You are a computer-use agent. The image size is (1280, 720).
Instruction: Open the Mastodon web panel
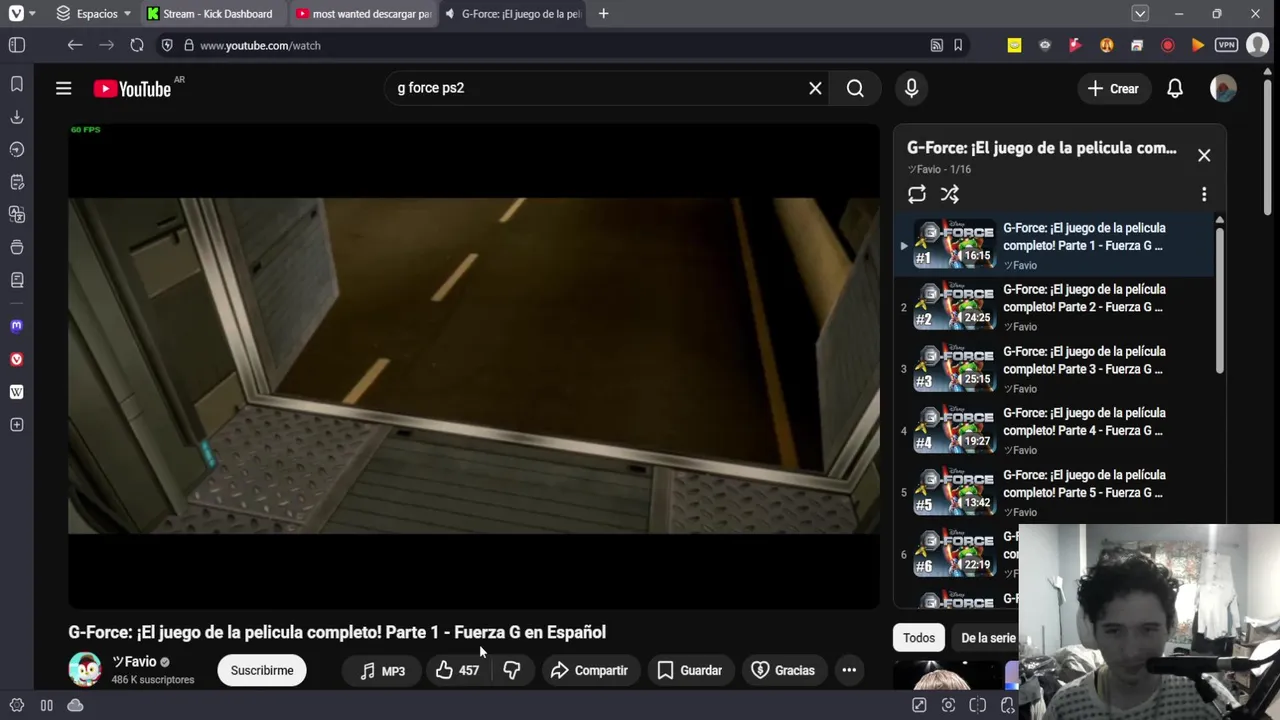coord(17,326)
